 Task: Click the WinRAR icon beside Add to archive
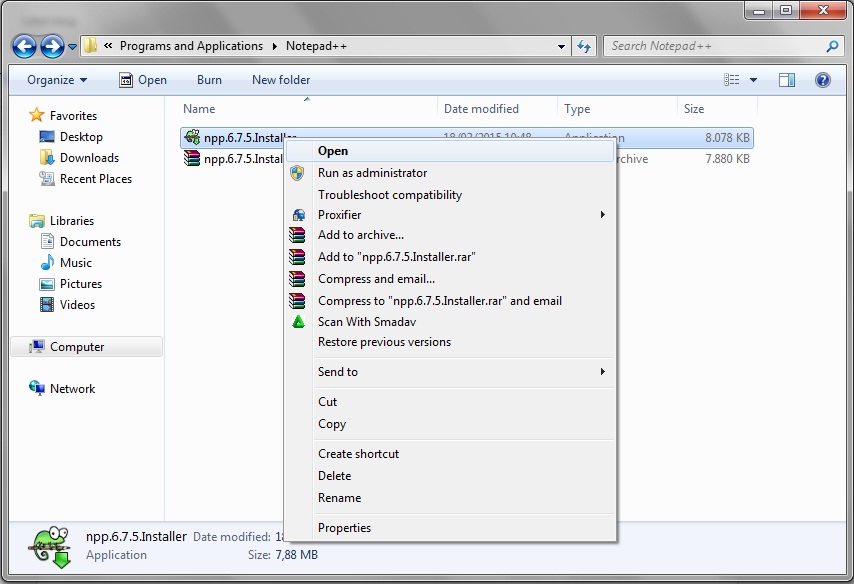point(298,235)
